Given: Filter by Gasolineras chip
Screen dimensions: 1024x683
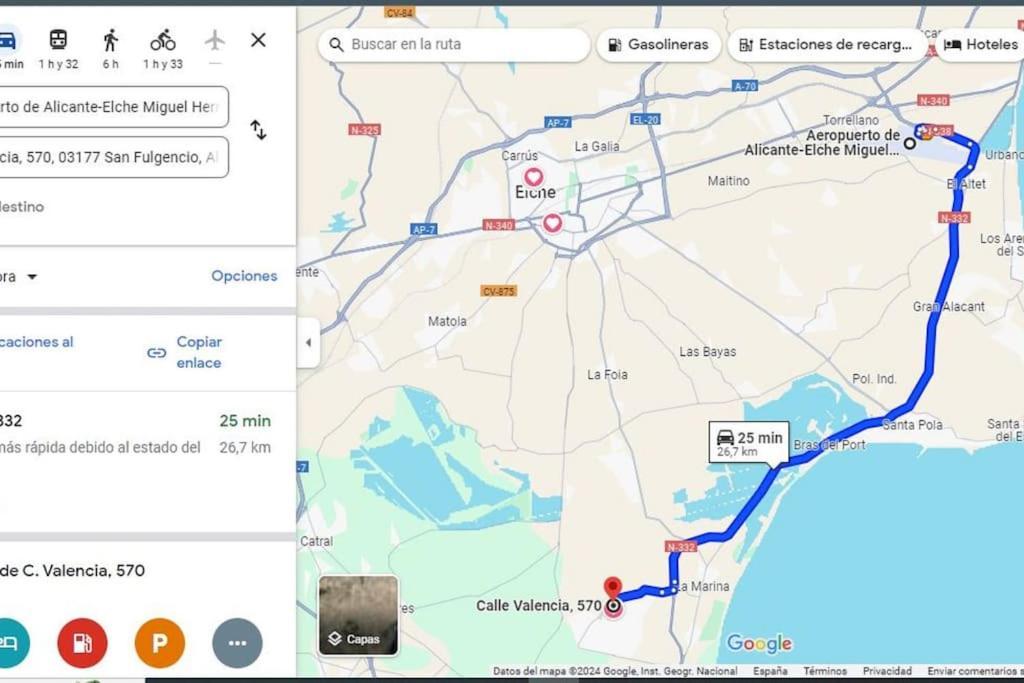Looking at the screenshot, I should (658, 44).
